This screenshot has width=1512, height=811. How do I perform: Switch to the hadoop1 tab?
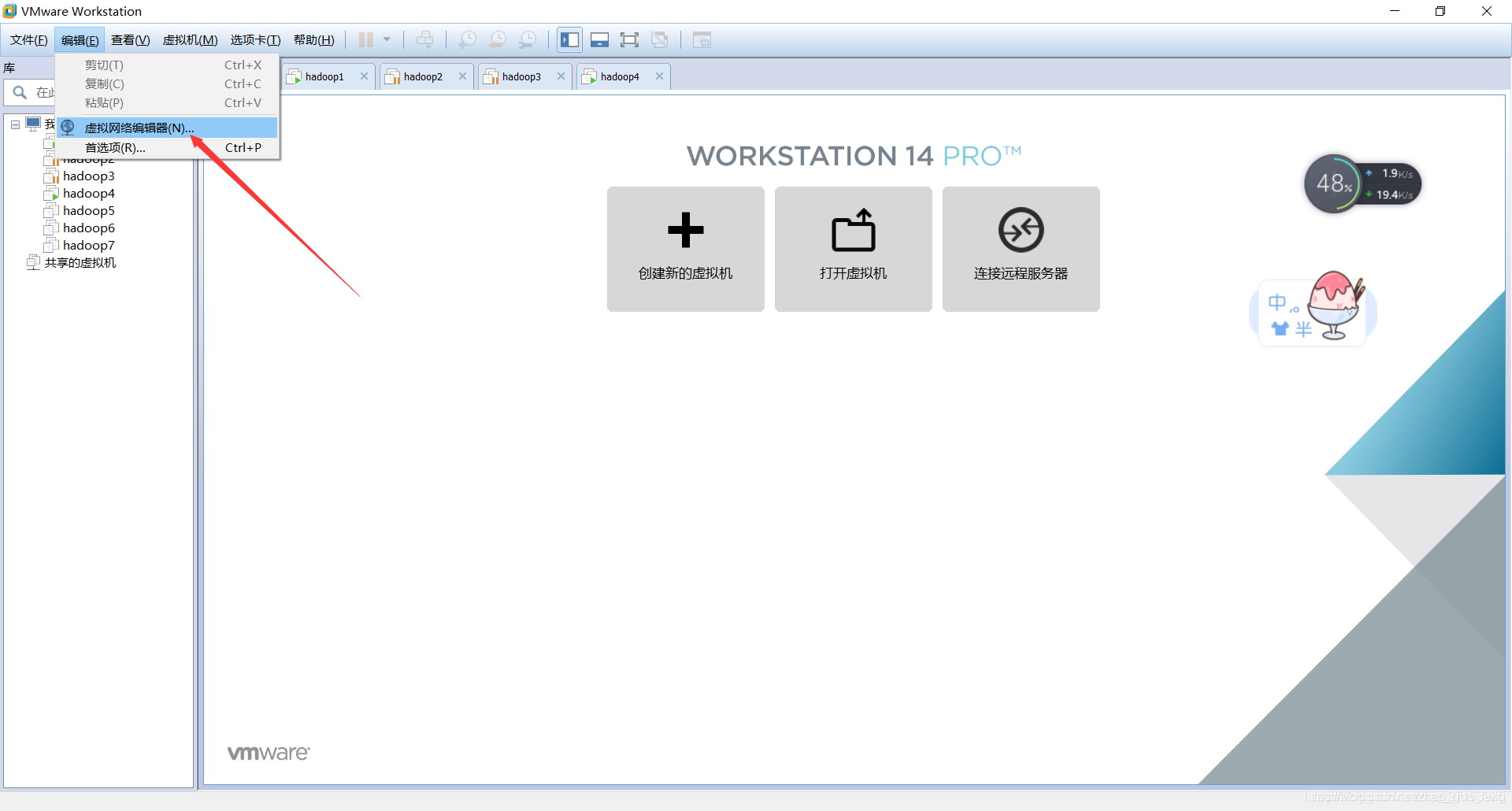click(324, 76)
